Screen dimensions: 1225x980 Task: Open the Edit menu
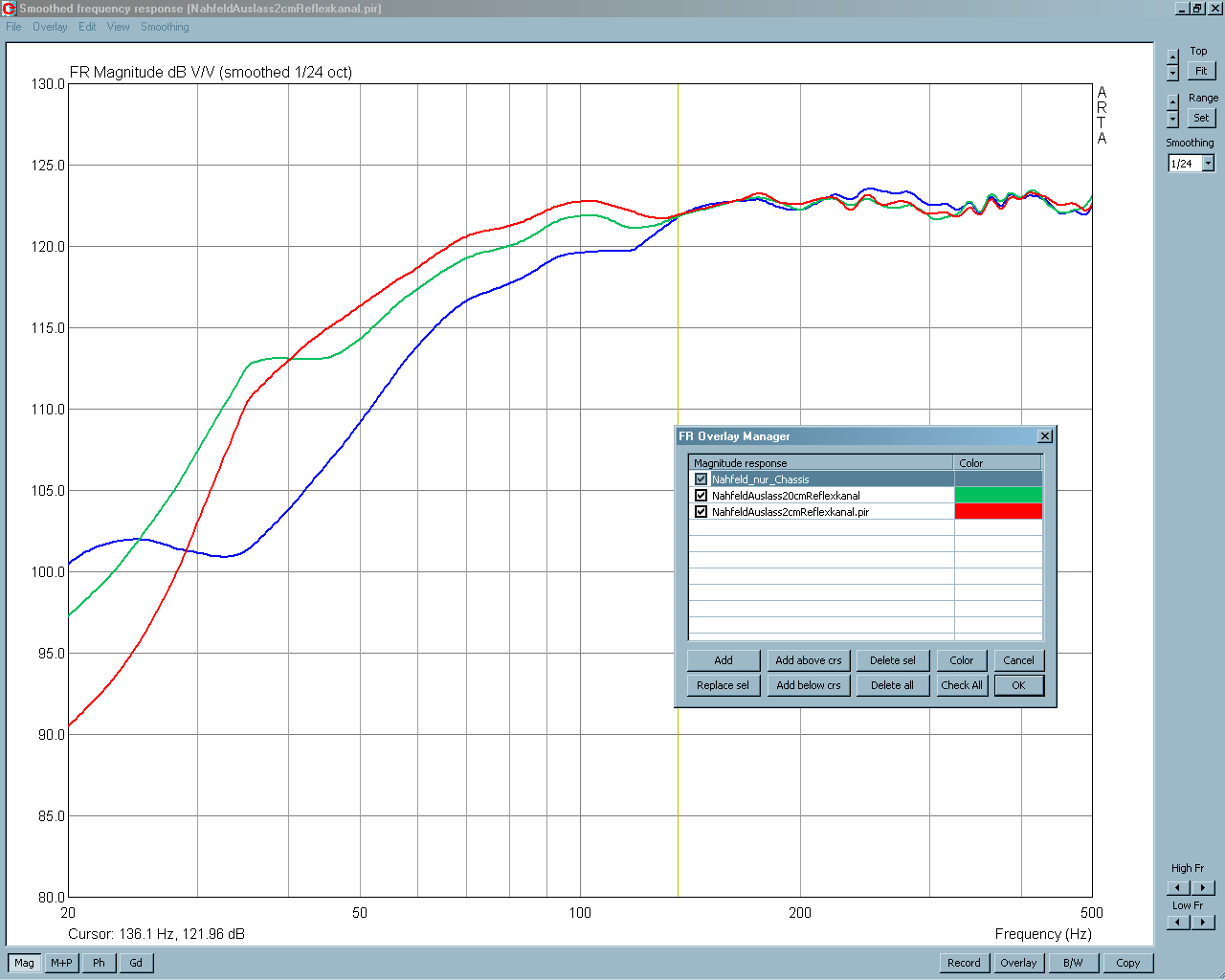click(x=87, y=27)
